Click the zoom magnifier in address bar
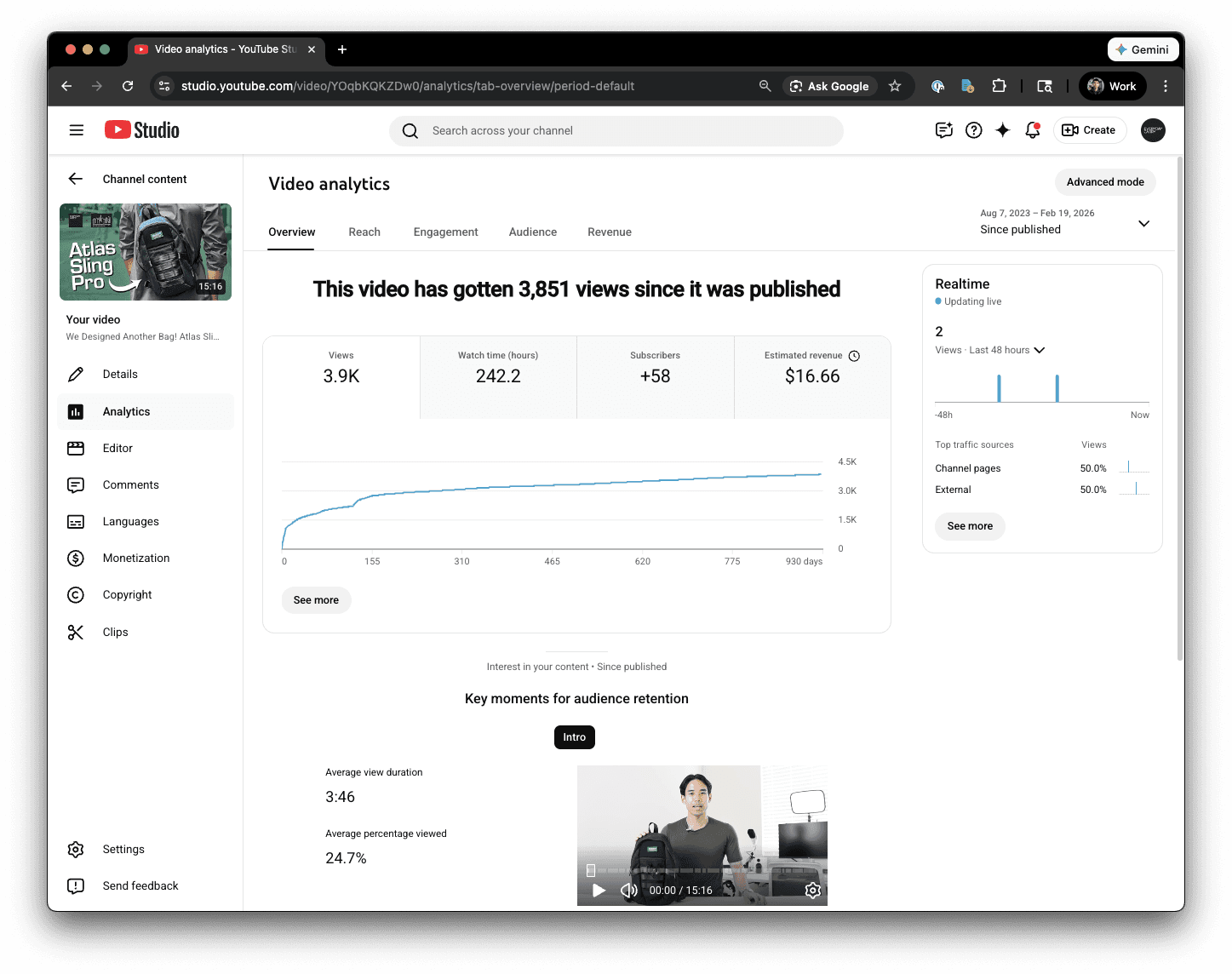 (x=765, y=86)
